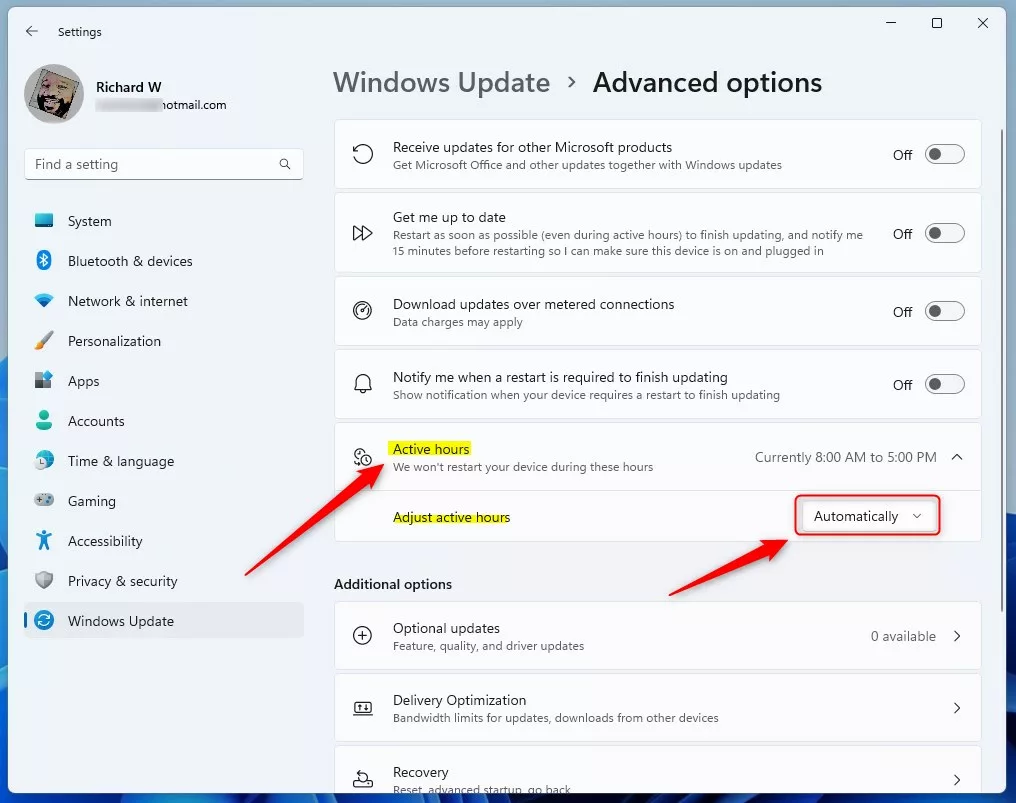Click the Privacy & security shield icon

tap(44, 581)
